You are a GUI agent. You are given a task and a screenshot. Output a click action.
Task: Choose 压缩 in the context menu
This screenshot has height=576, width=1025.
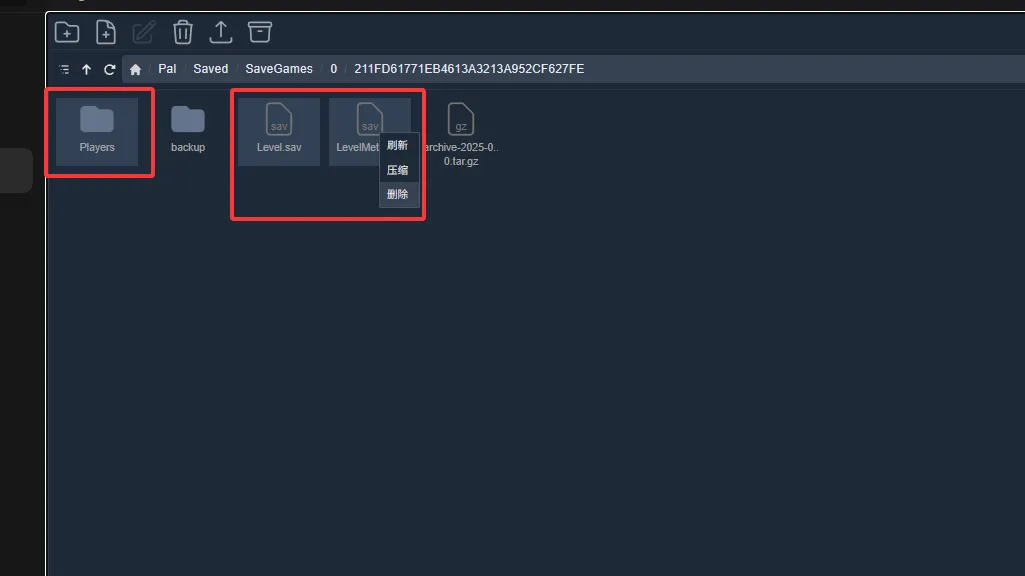click(x=397, y=170)
